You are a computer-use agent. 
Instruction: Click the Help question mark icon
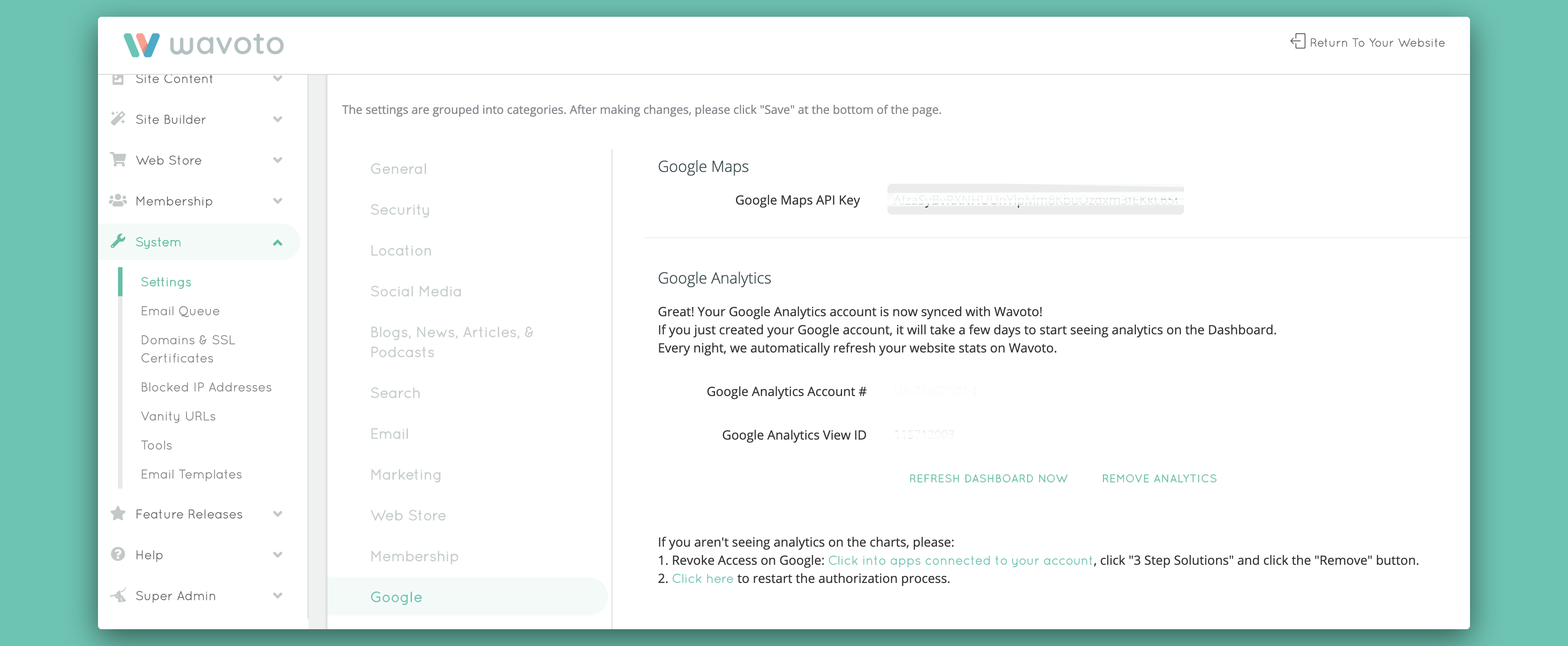click(118, 554)
